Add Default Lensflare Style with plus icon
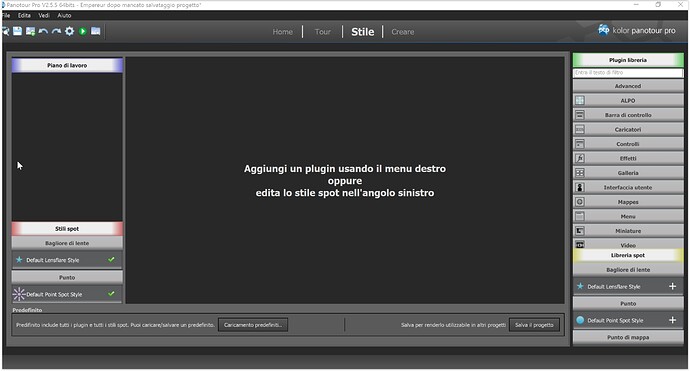Image resolution: width=690 pixels, height=371 pixels. click(x=672, y=287)
